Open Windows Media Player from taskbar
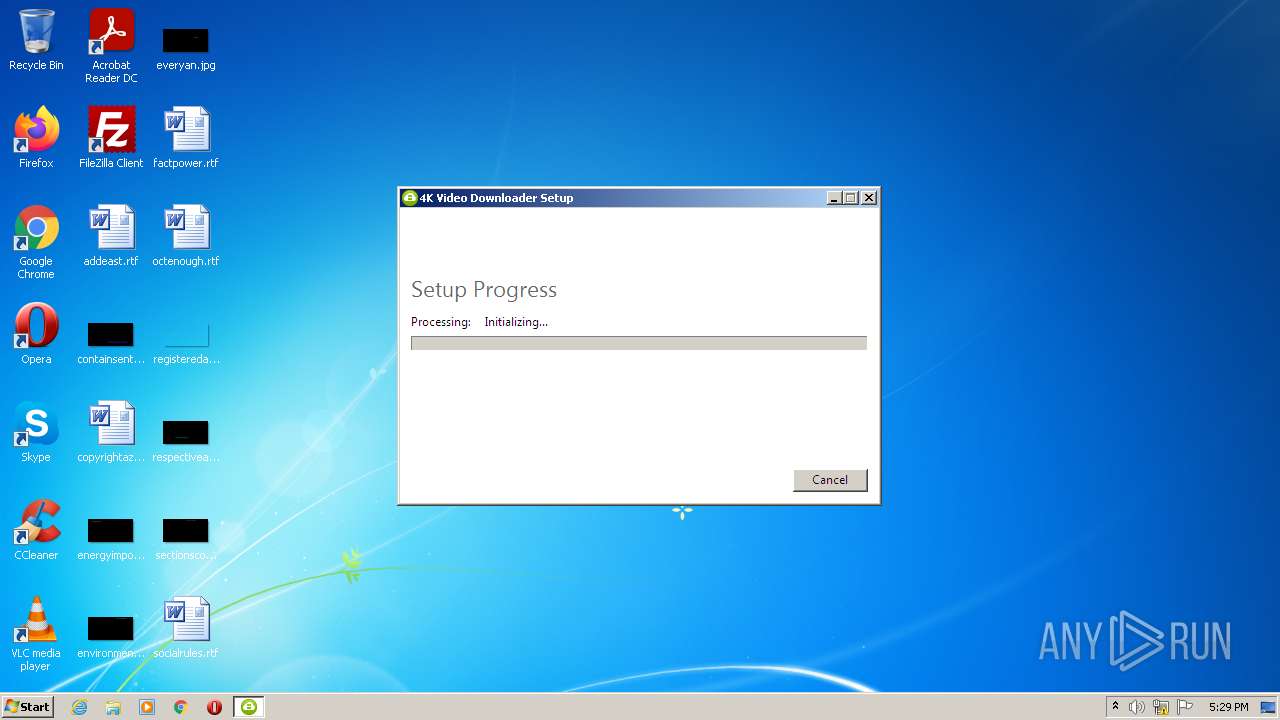This screenshot has width=1280, height=720. point(147,707)
